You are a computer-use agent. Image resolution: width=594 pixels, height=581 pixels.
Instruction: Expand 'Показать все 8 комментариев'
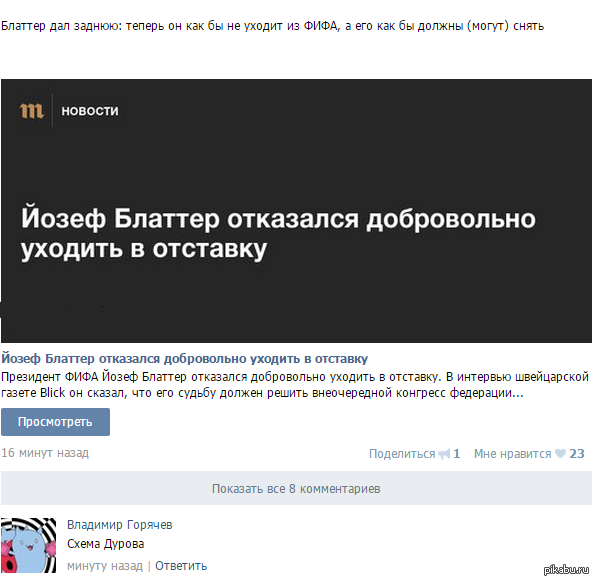coord(296,489)
